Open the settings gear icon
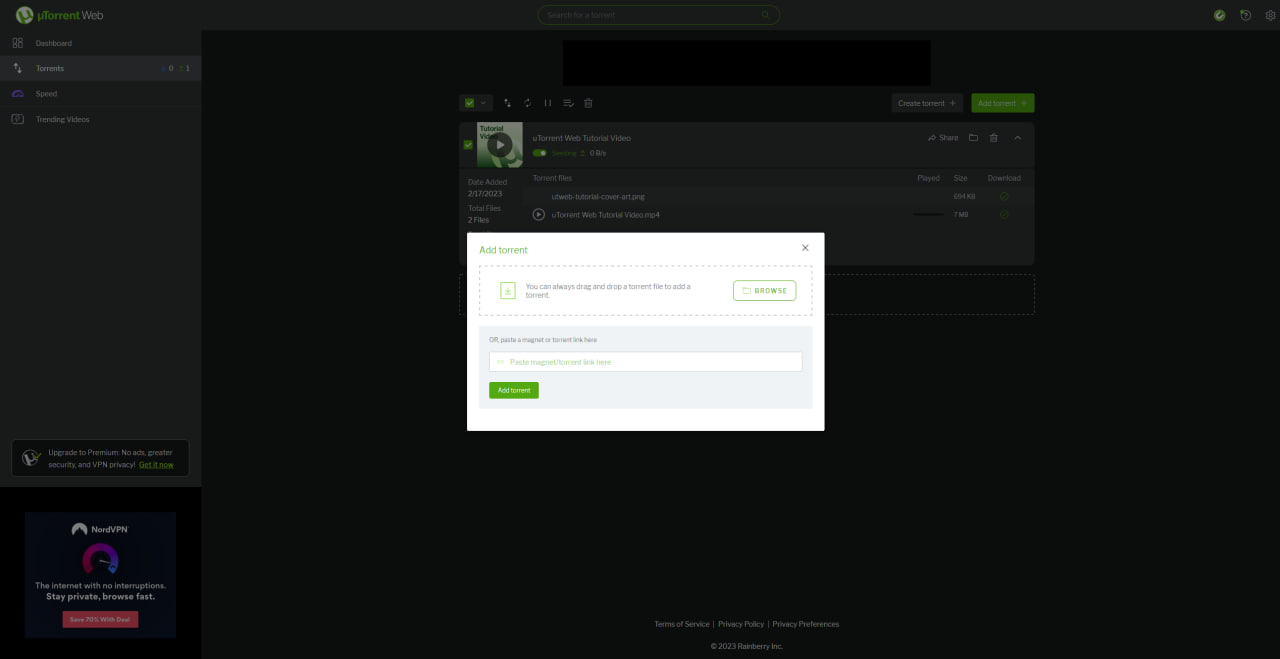1280x659 pixels. tap(1271, 15)
